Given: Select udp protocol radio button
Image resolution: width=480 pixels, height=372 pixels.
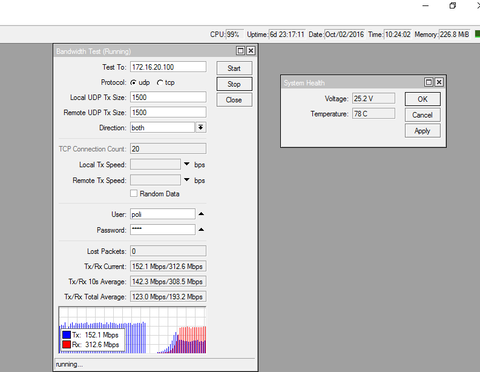Looking at the screenshot, I should (x=134, y=82).
